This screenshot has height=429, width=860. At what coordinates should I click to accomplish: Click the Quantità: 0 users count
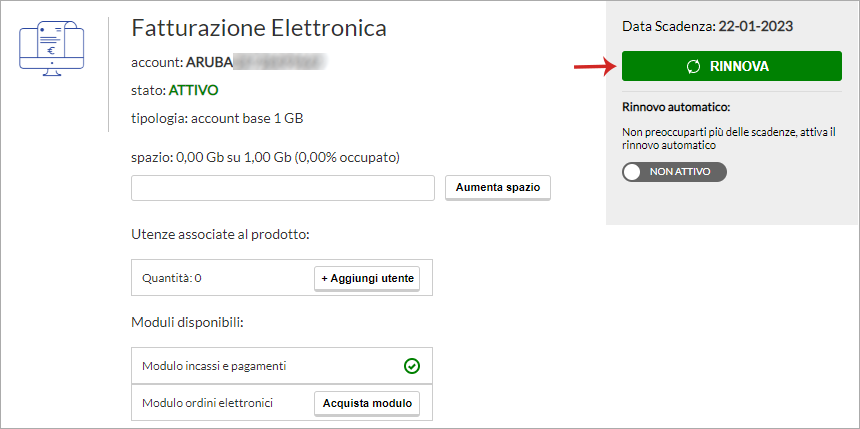tap(172, 278)
